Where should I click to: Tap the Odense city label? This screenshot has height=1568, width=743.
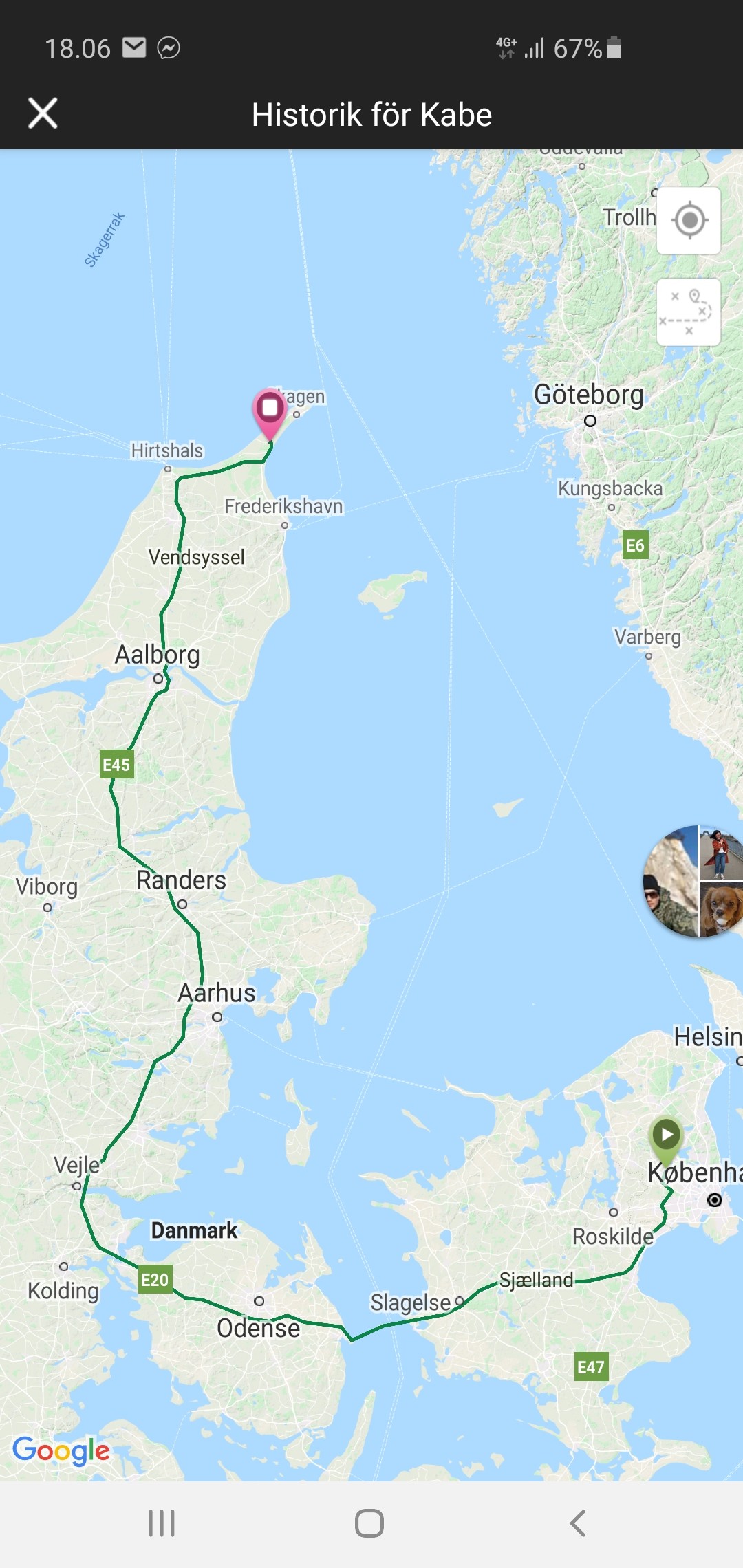tap(258, 1328)
